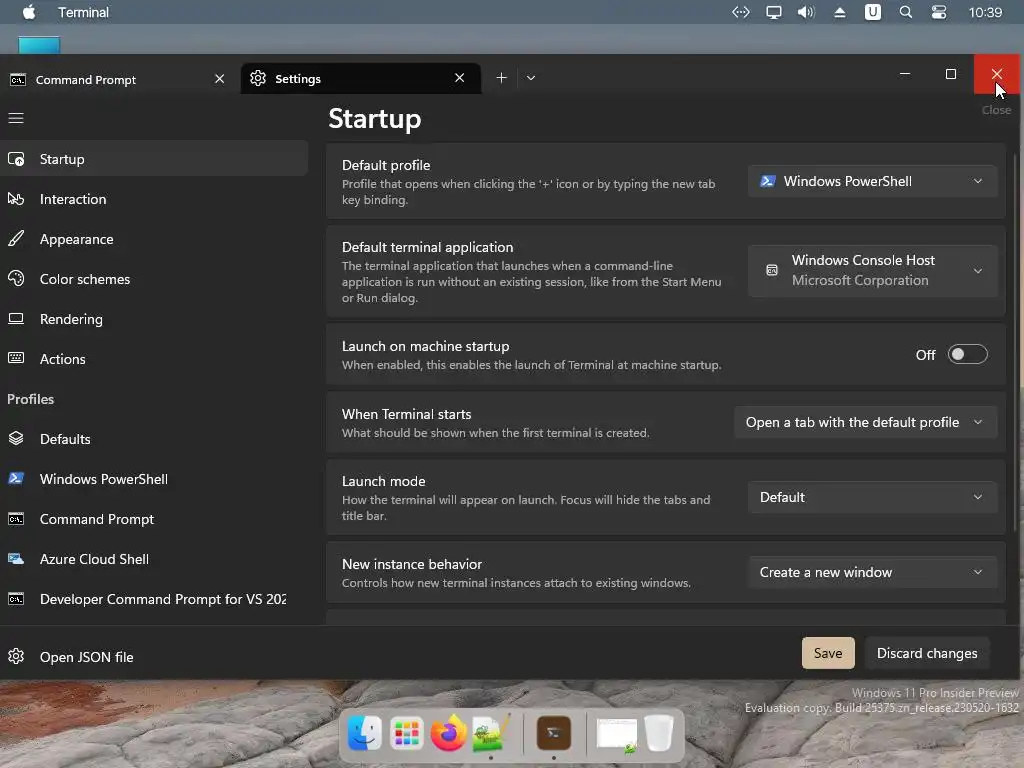This screenshot has height=768, width=1024.
Task: Open When Terminal starts dropdown
Action: (x=865, y=422)
